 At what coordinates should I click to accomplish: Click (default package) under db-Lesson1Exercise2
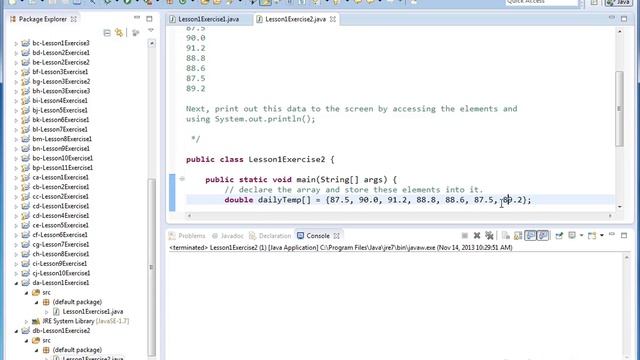coord(77,350)
